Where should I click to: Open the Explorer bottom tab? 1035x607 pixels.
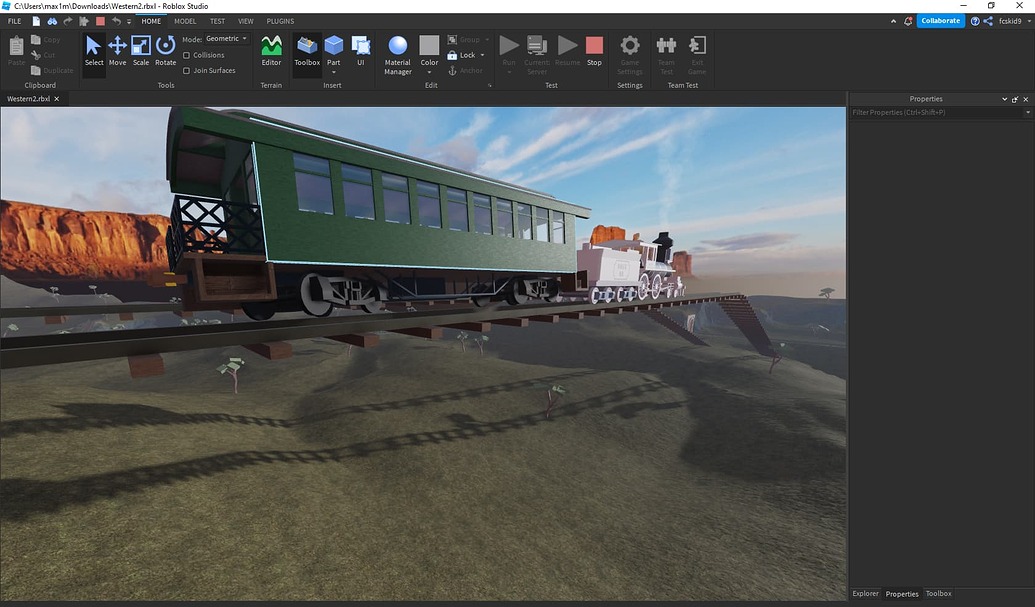click(865, 594)
